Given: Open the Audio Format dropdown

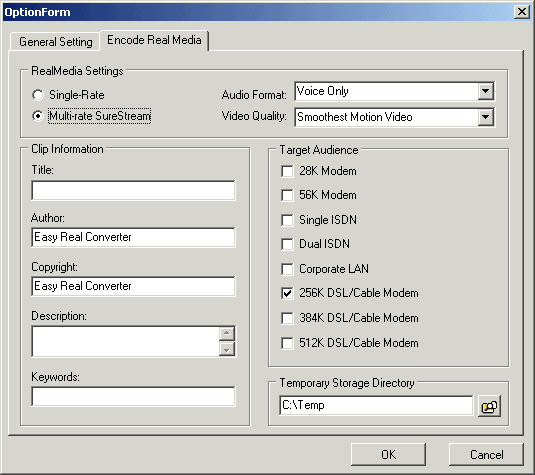Looking at the screenshot, I should point(486,91).
